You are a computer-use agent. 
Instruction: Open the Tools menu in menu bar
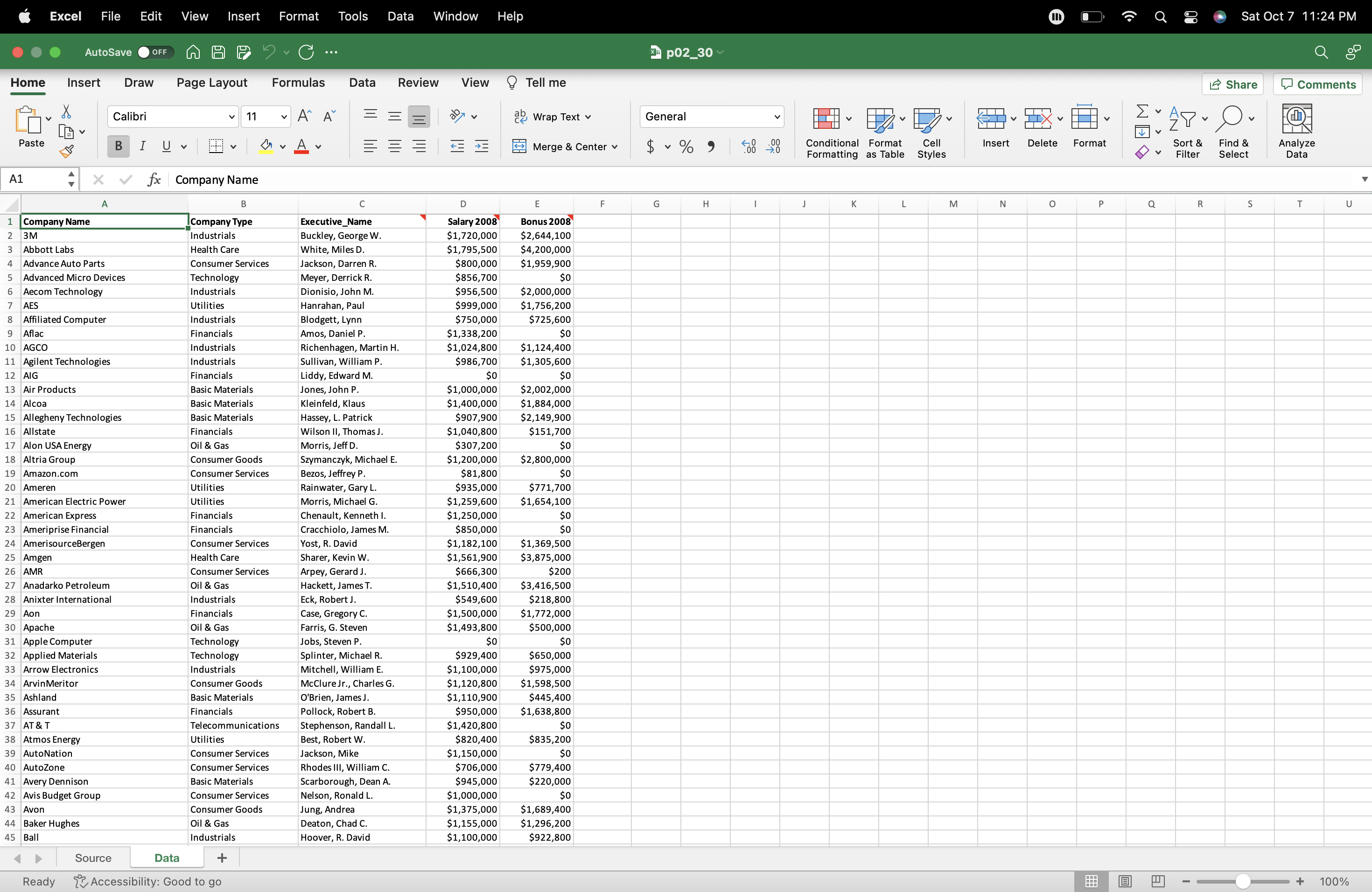tap(353, 16)
